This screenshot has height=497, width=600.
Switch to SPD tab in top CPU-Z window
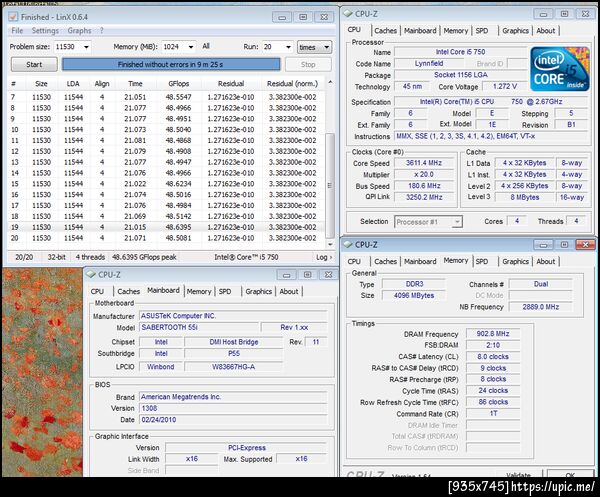coord(482,31)
